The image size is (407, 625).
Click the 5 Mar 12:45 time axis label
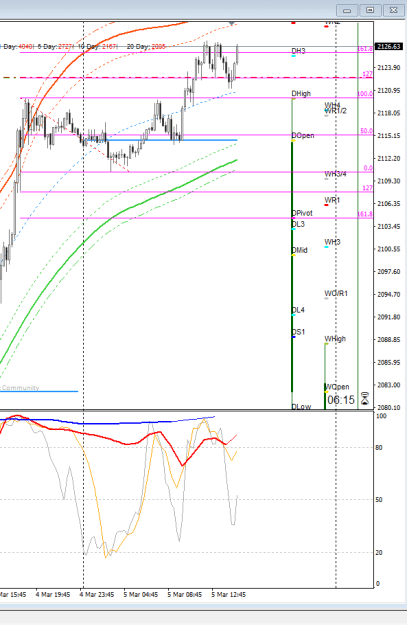pos(228,594)
